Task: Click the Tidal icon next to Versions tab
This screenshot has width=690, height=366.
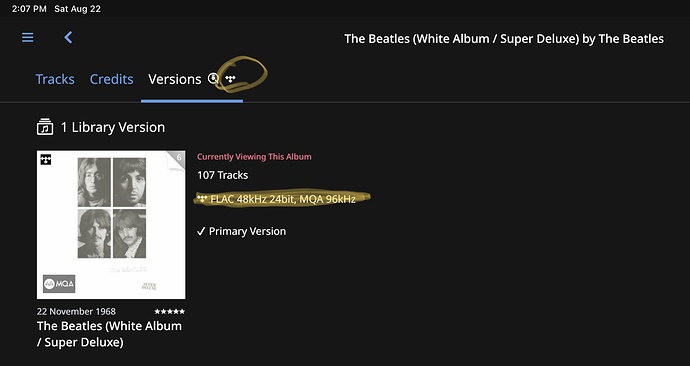Action: [x=231, y=79]
